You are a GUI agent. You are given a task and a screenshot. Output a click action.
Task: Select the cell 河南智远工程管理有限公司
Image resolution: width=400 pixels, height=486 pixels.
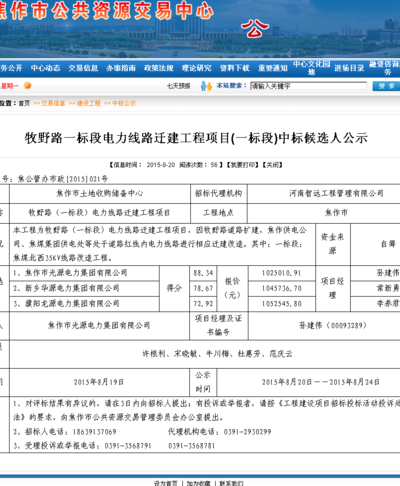pos(336,193)
